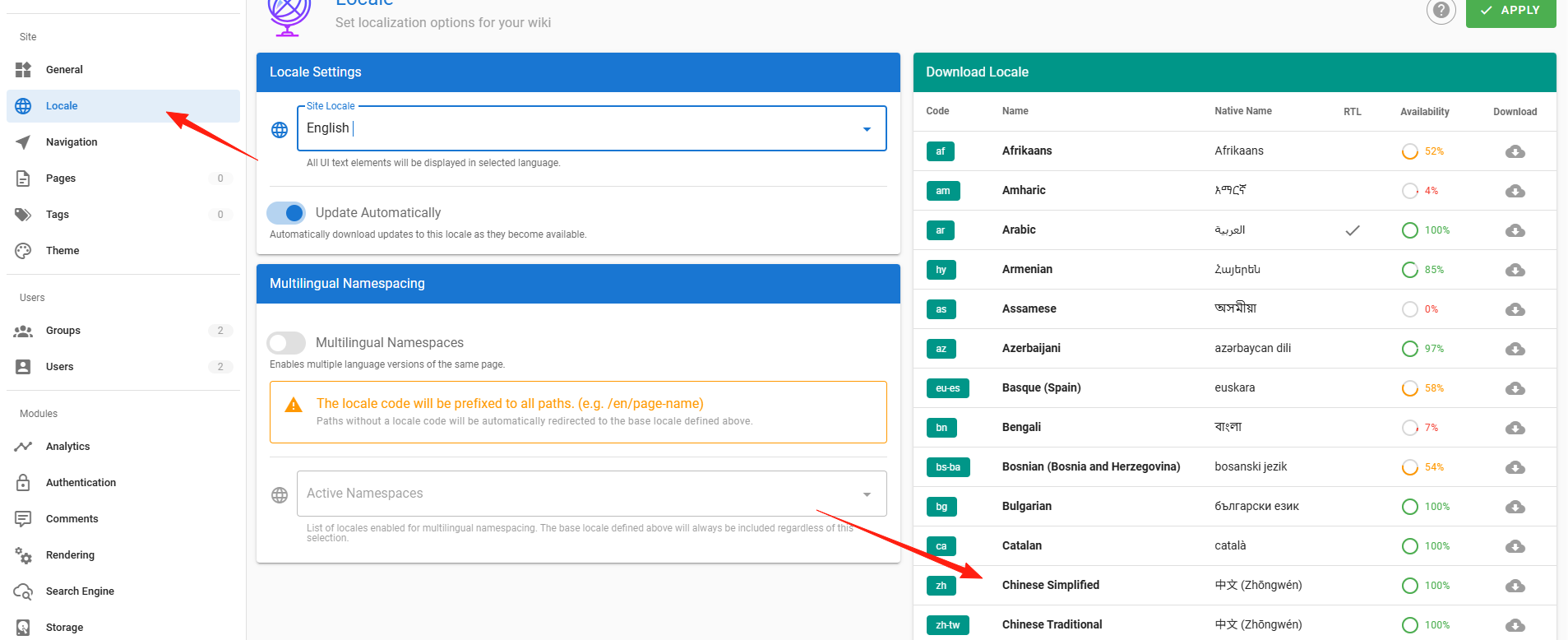Open Users in the sidebar
Image resolution: width=1568 pixels, height=640 pixels.
pos(123,367)
